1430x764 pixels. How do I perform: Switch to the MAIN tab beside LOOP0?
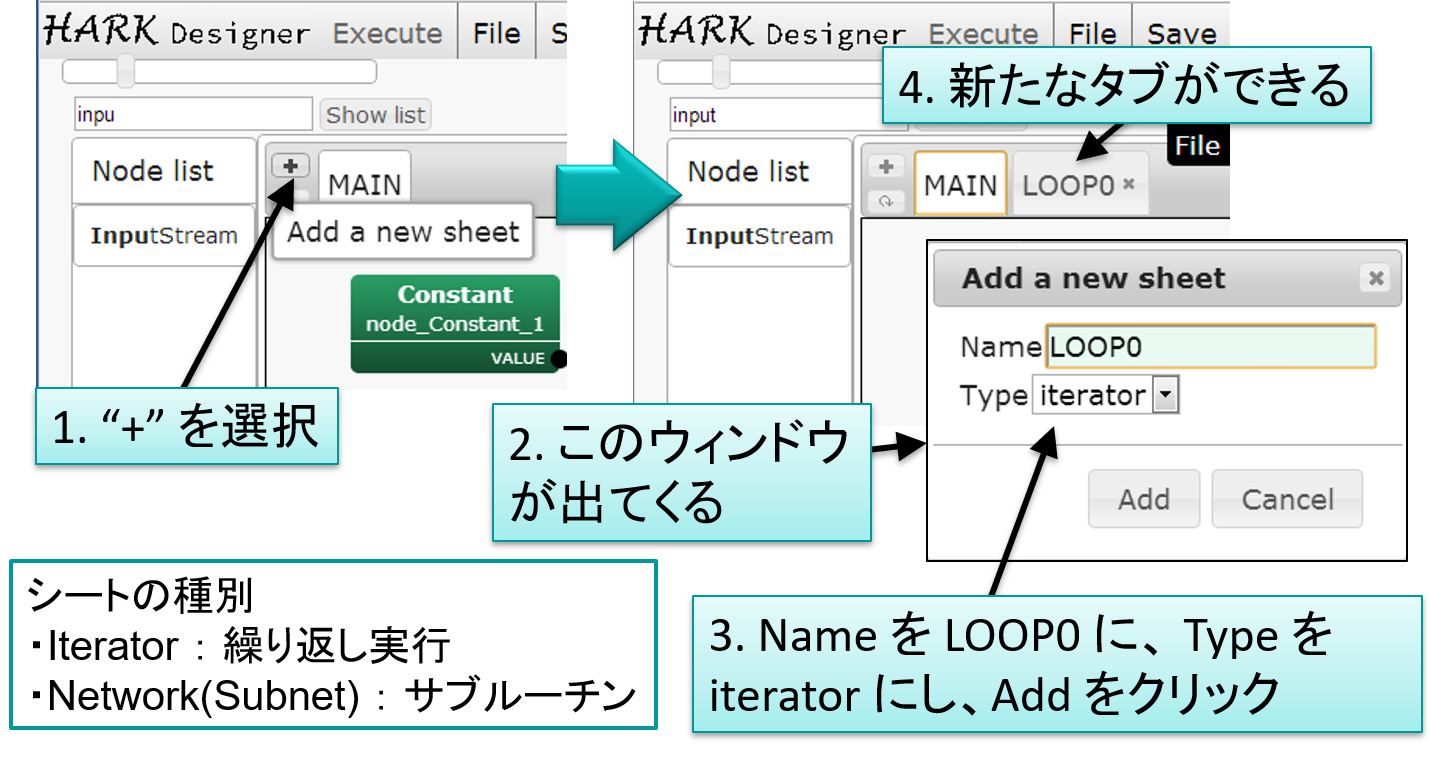(960, 185)
